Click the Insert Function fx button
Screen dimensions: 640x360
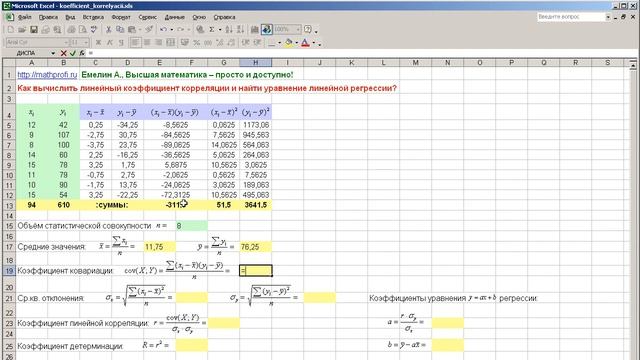(82, 53)
